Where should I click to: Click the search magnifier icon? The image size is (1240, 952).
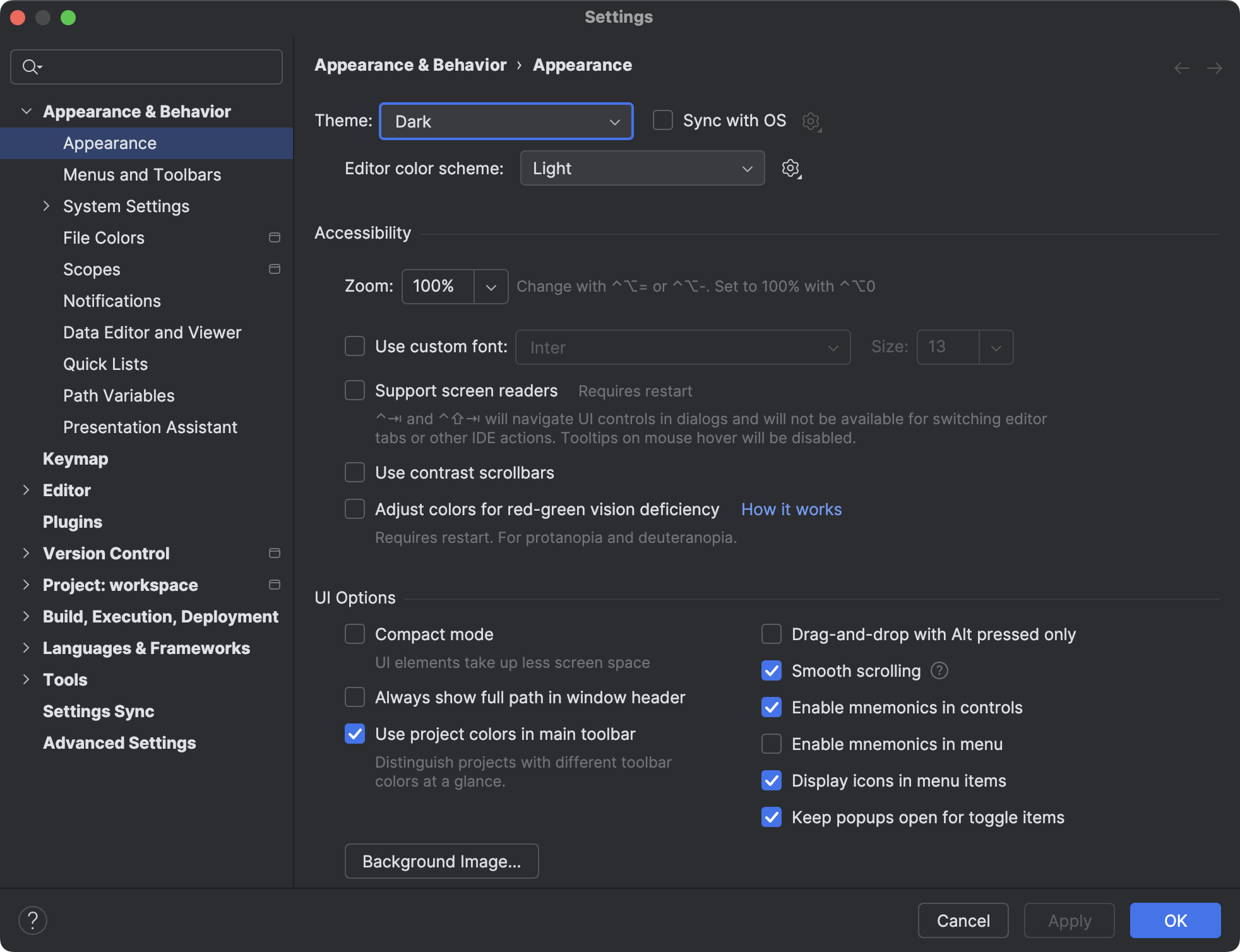32,66
